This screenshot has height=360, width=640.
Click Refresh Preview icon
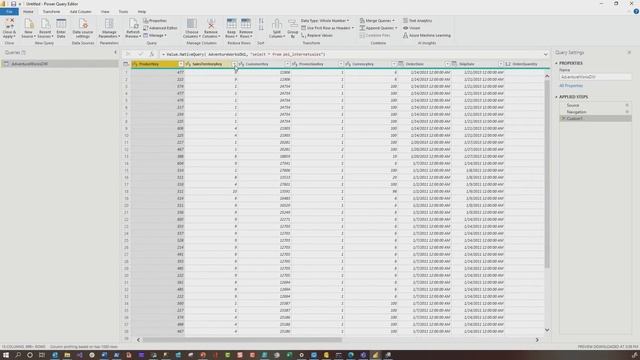point(133,24)
